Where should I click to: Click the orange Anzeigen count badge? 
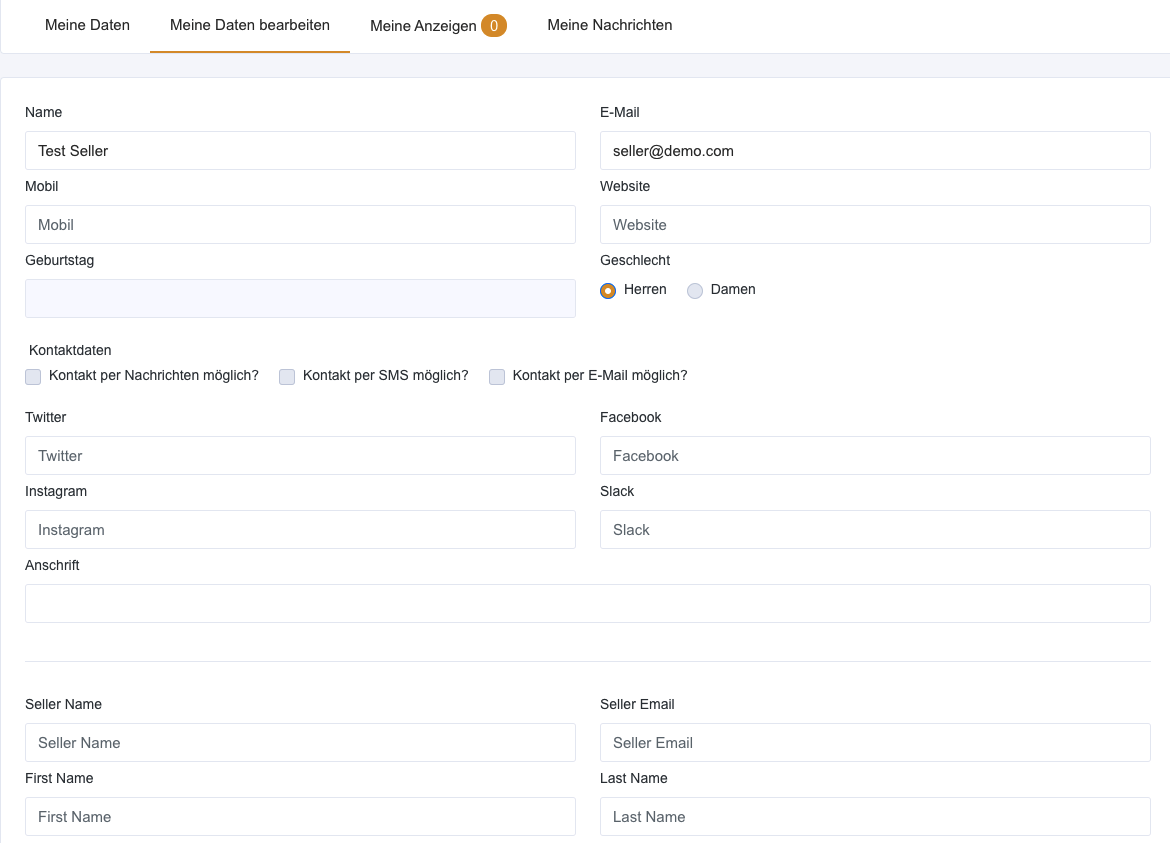[x=494, y=26]
